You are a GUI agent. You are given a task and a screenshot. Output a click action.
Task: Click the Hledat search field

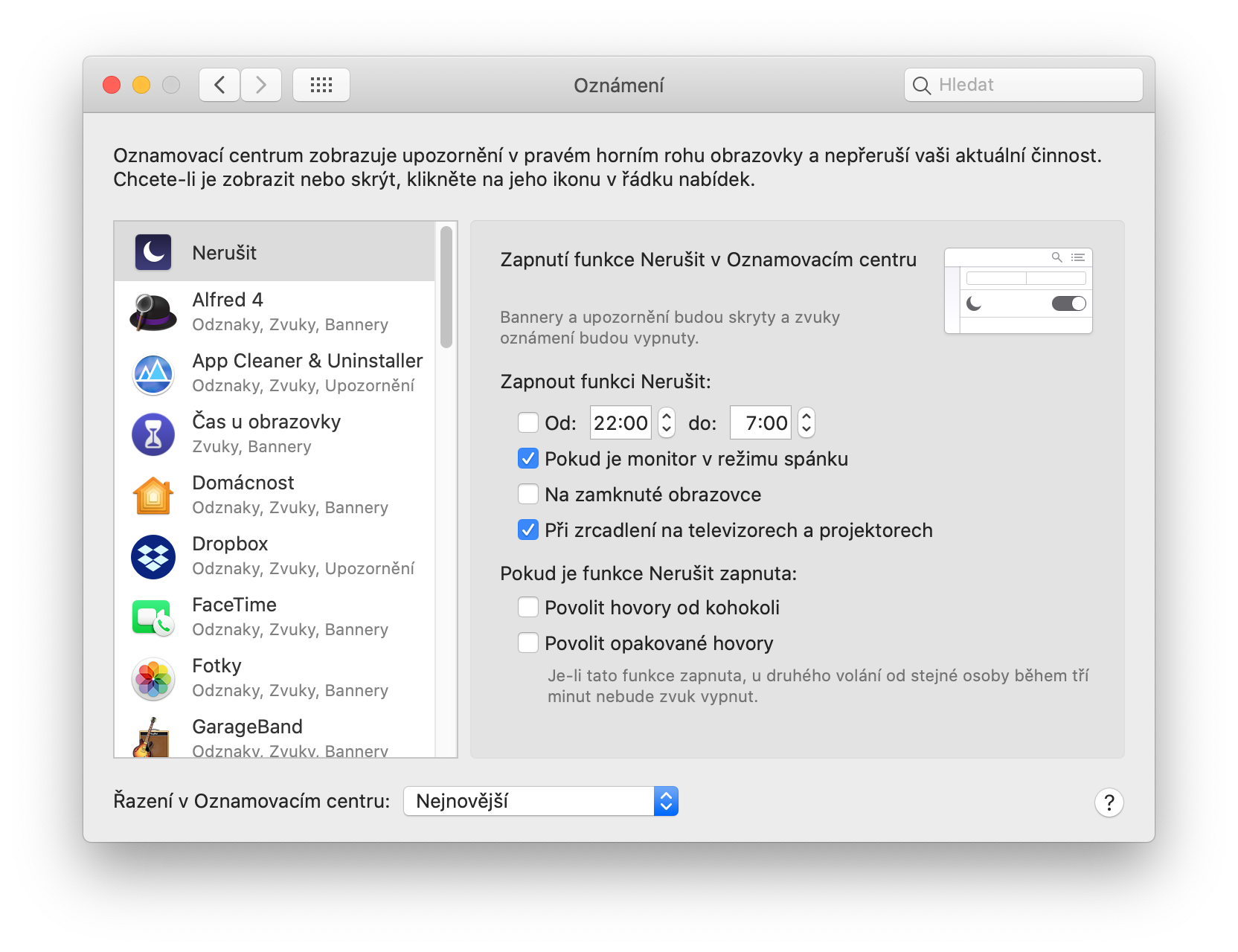tap(1024, 85)
